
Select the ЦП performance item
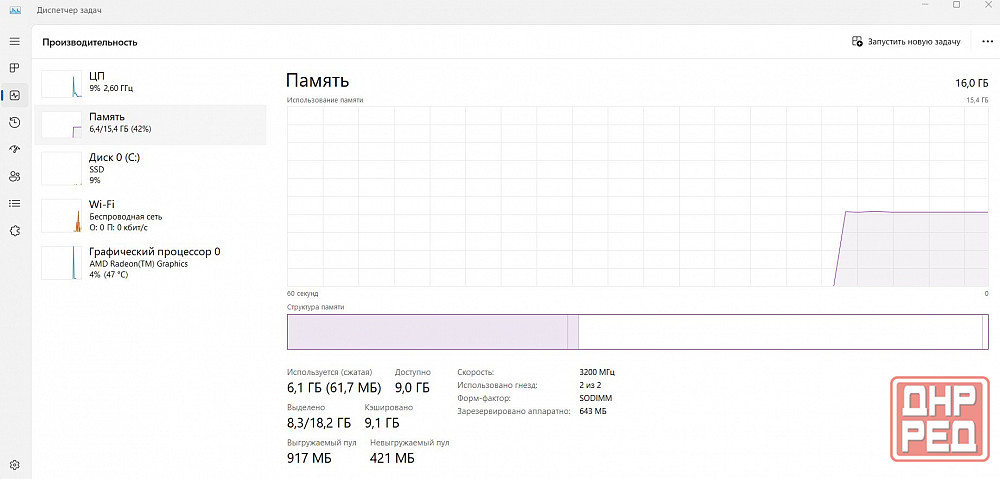click(x=150, y=82)
